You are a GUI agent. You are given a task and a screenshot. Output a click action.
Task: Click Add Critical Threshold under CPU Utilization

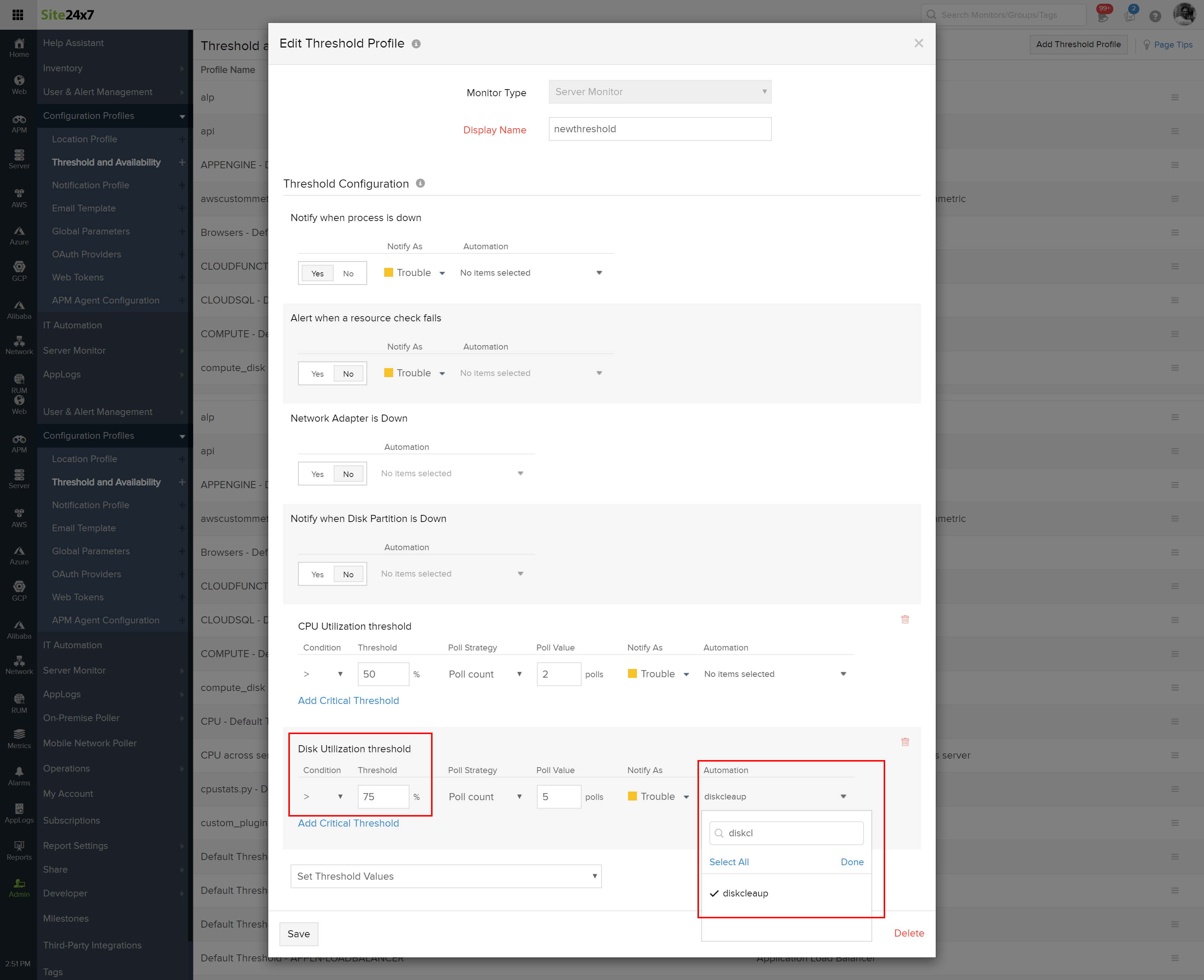pyautogui.click(x=349, y=701)
